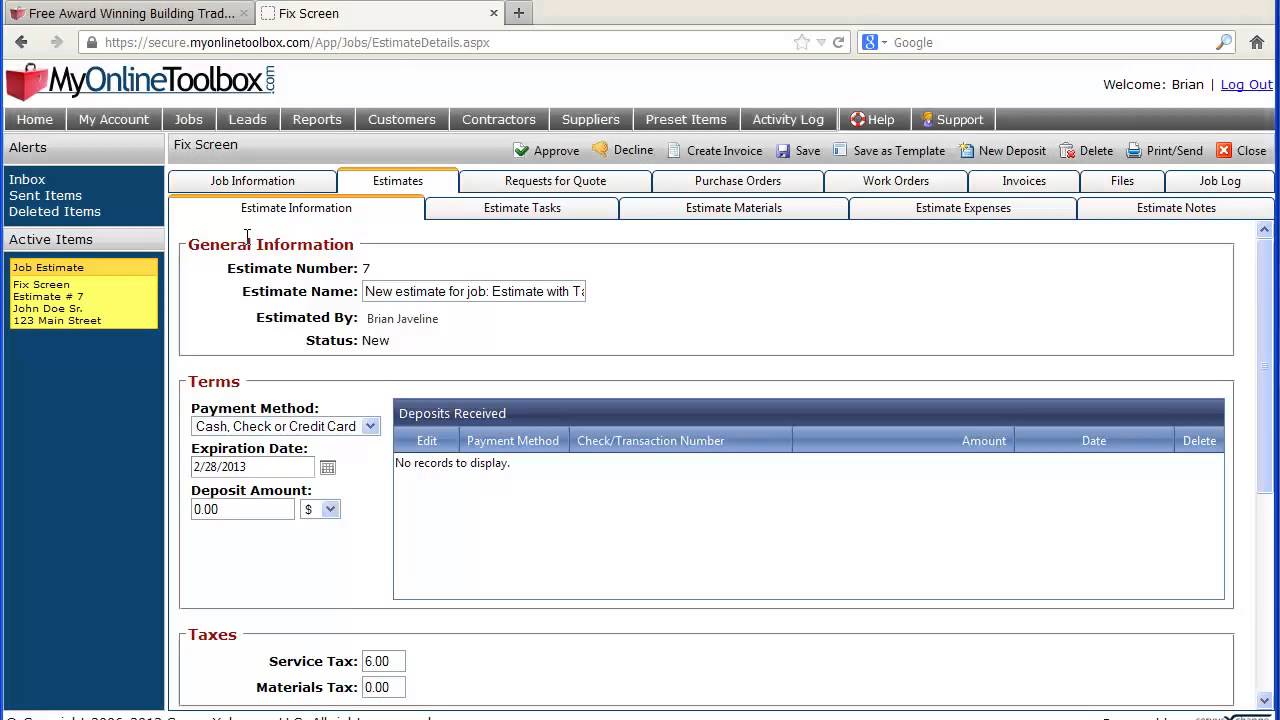Click the Log Out link
This screenshot has width=1280, height=720.
[1247, 84]
